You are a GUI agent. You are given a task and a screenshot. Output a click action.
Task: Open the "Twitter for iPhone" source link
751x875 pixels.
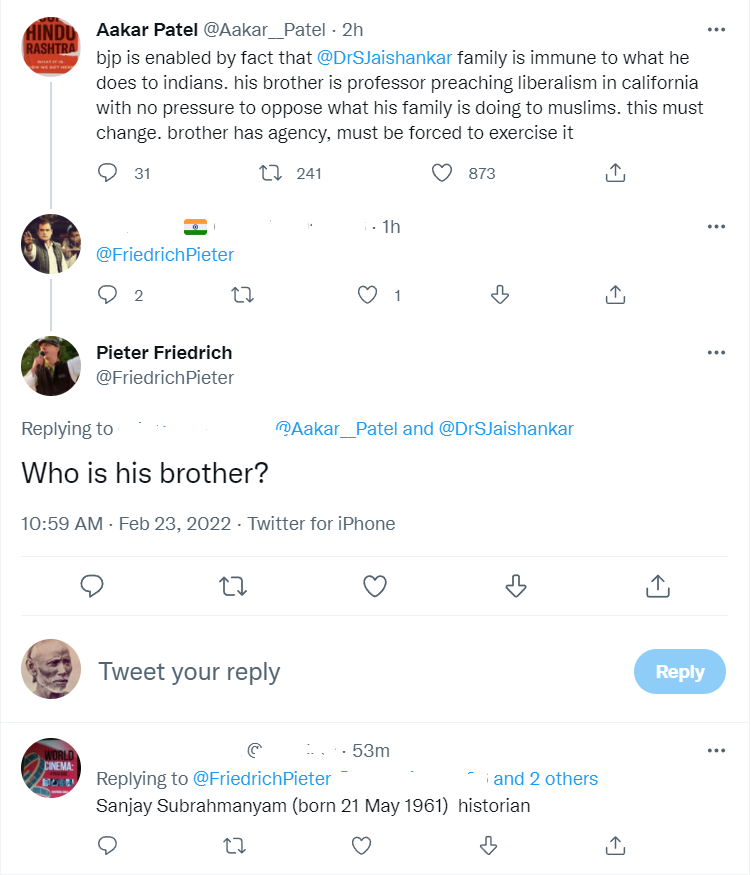click(322, 524)
